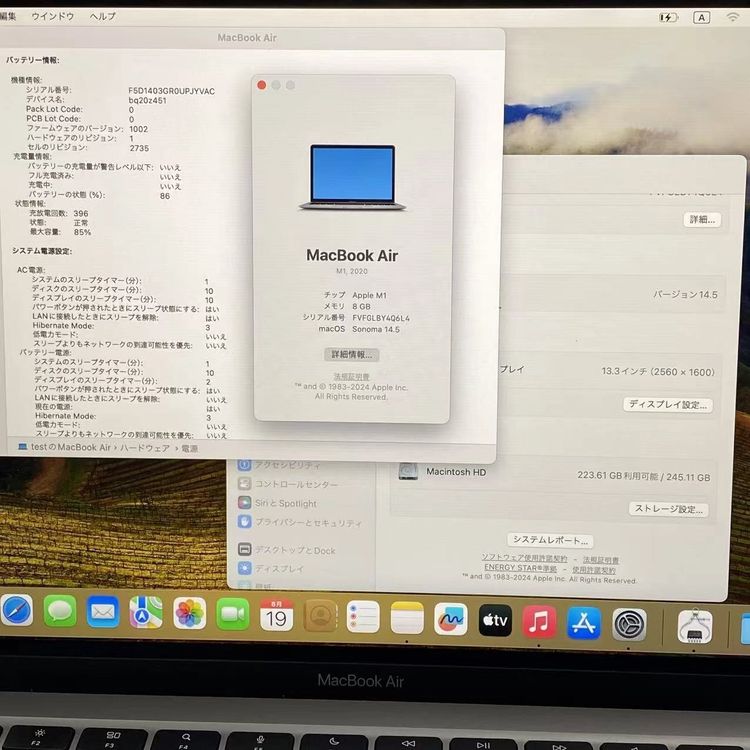750x750 pixels.
Task: Click システムレポート... button
Action: coord(550,540)
